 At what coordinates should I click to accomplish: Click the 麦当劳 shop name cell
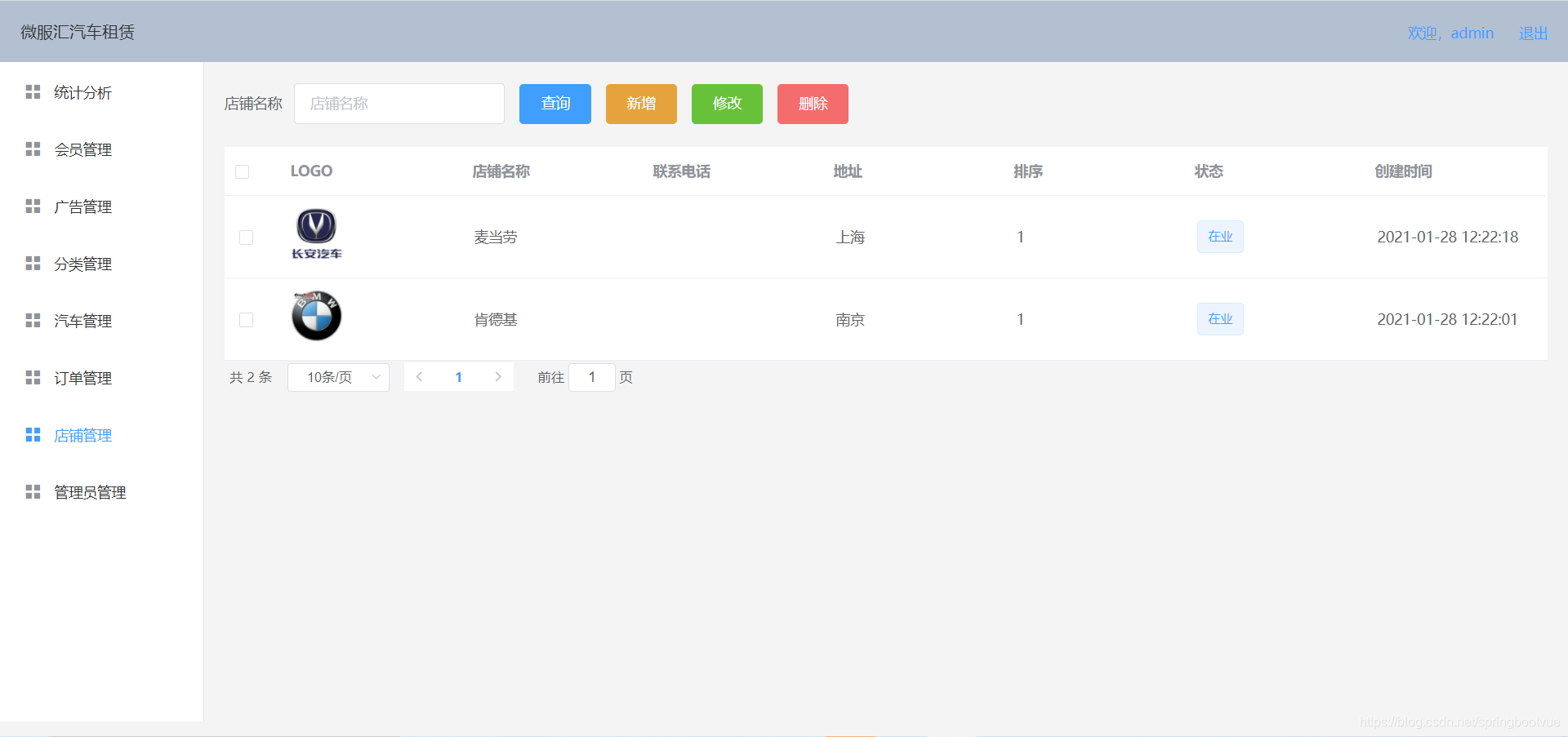pos(496,238)
